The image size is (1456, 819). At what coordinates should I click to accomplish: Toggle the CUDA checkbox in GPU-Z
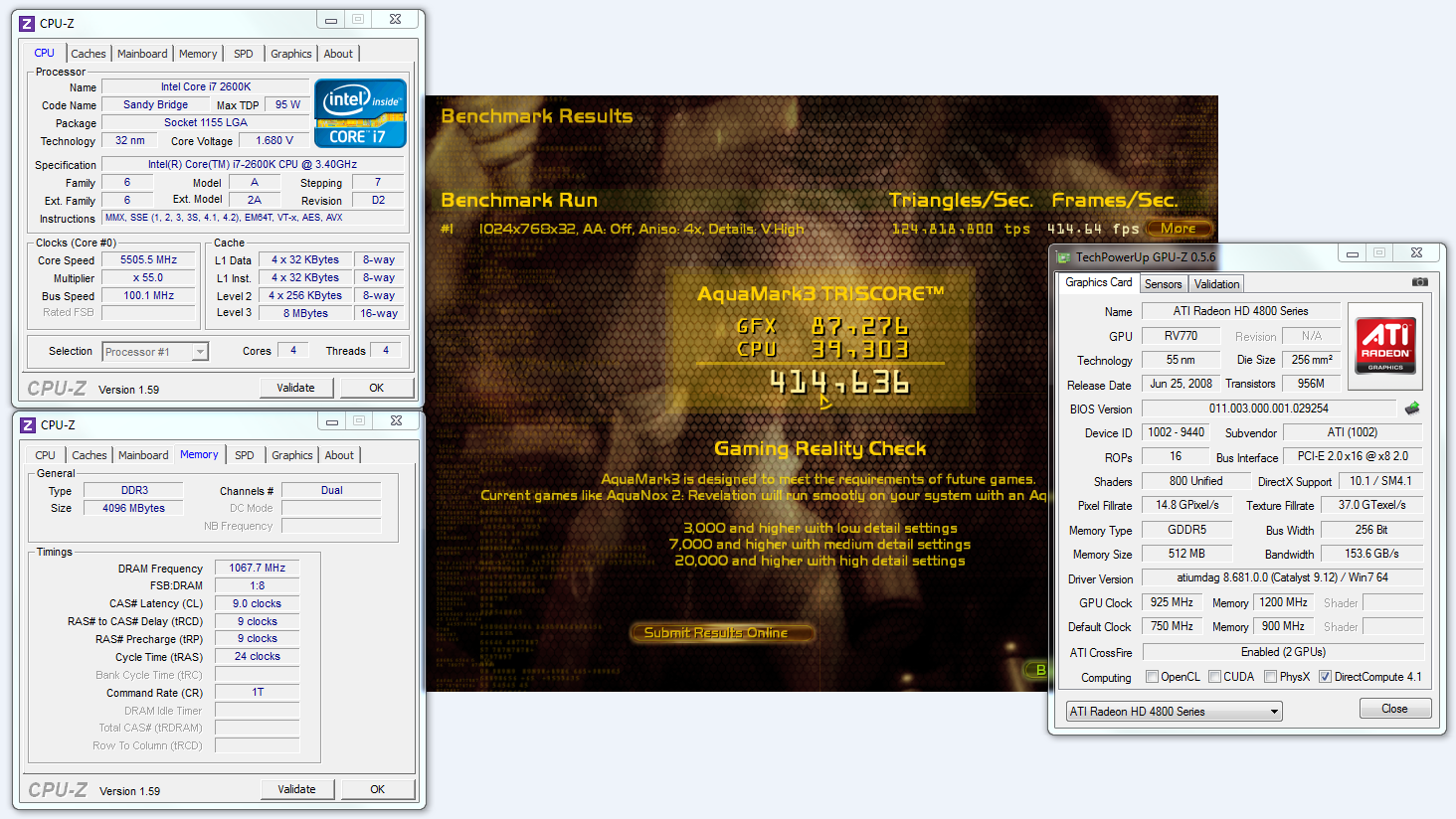tap(1214, 677)
